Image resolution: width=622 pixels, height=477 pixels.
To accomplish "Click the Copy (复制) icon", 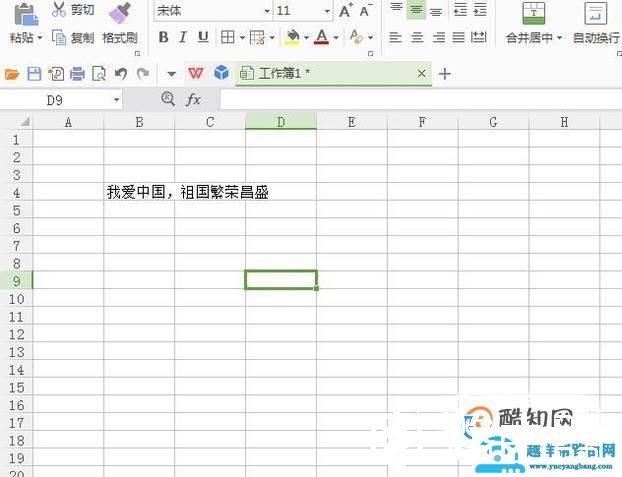I will [x=59, y=38].
